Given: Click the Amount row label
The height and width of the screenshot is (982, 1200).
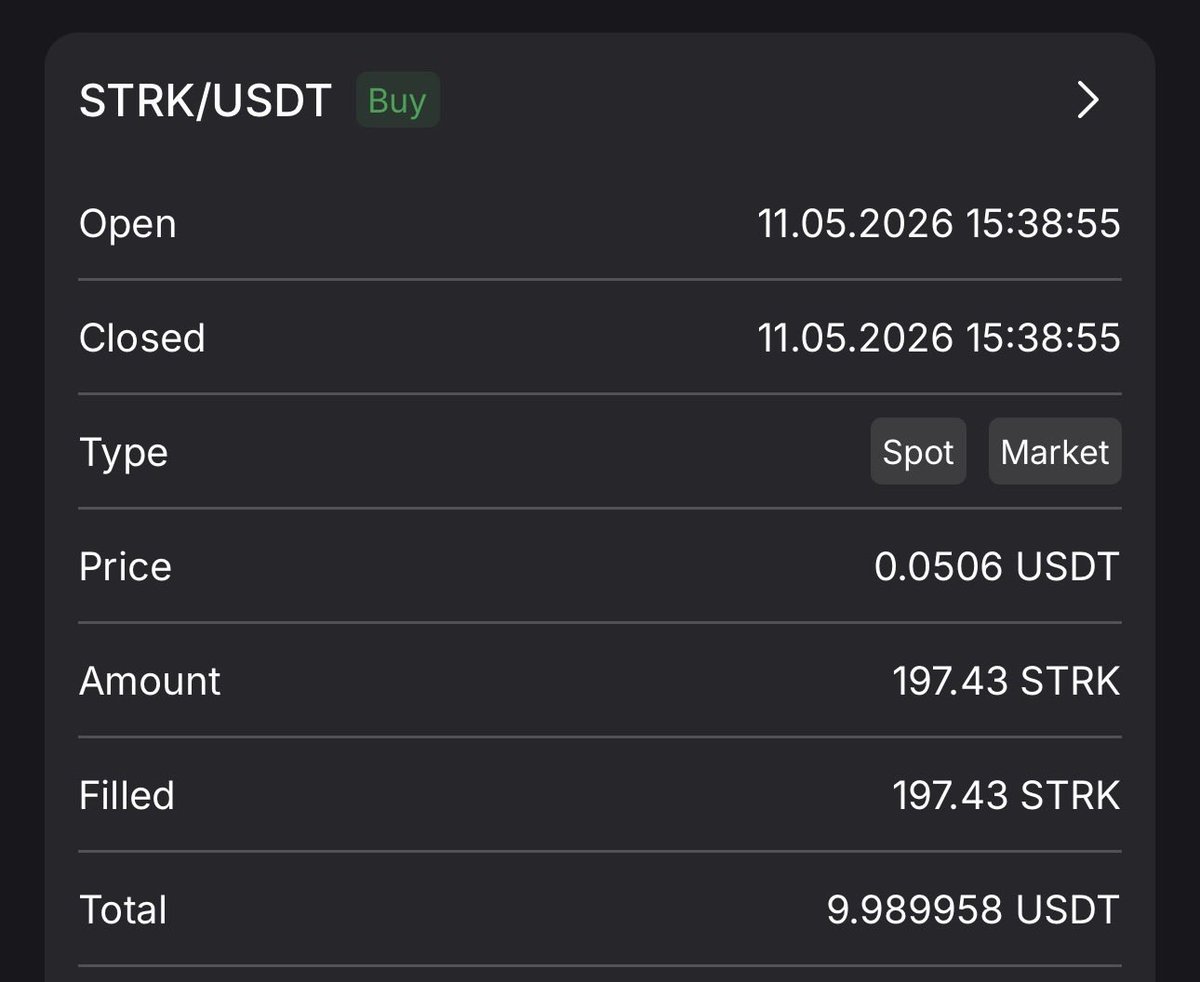Looking at the screenshot, I should 150,681.
